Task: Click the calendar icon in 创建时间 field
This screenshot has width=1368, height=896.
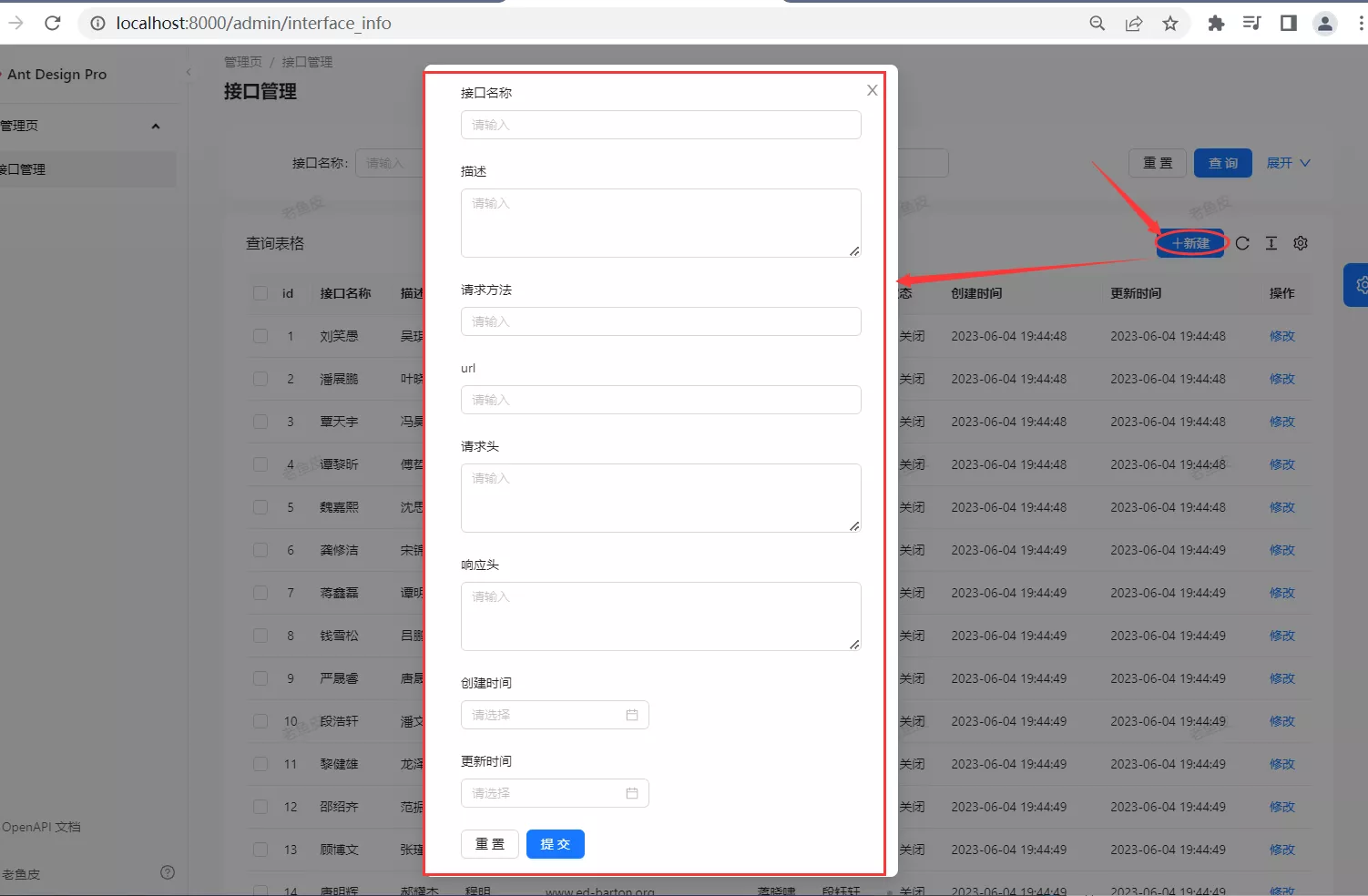Action: [632, 715]
